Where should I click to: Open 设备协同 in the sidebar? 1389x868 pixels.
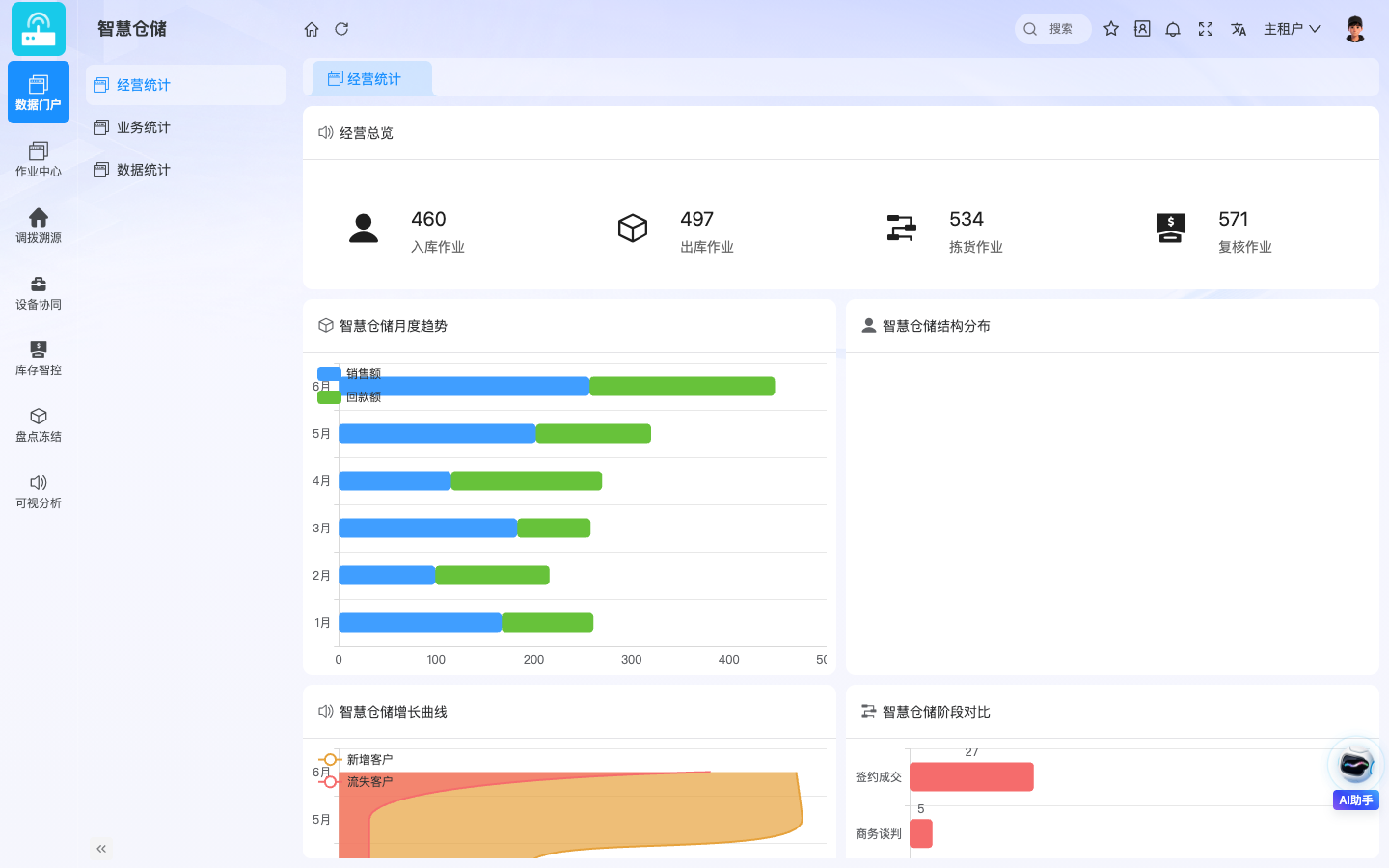(x=39, y=292)
